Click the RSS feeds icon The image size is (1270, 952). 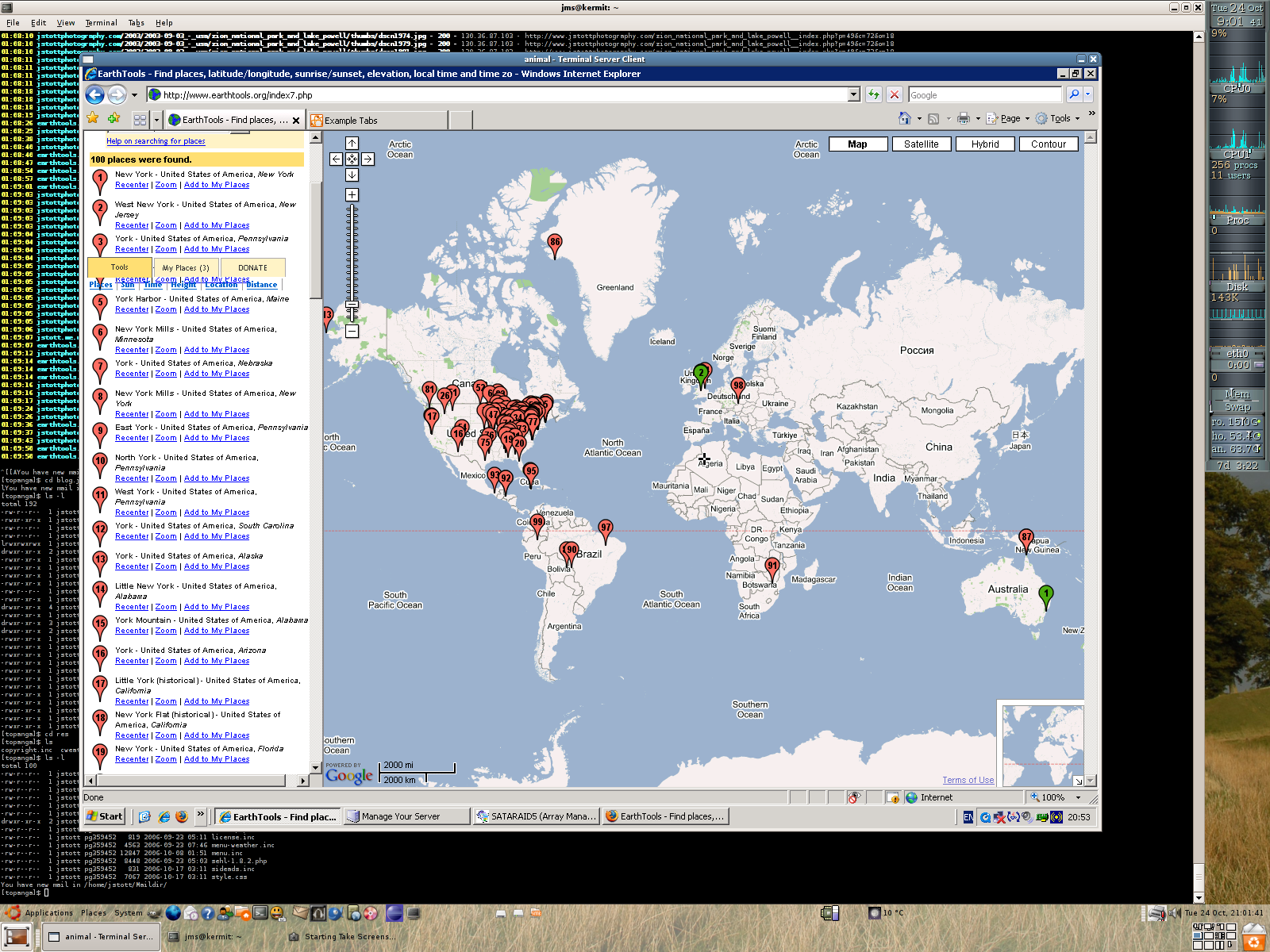pyautogui.click(x=933, y=119)
